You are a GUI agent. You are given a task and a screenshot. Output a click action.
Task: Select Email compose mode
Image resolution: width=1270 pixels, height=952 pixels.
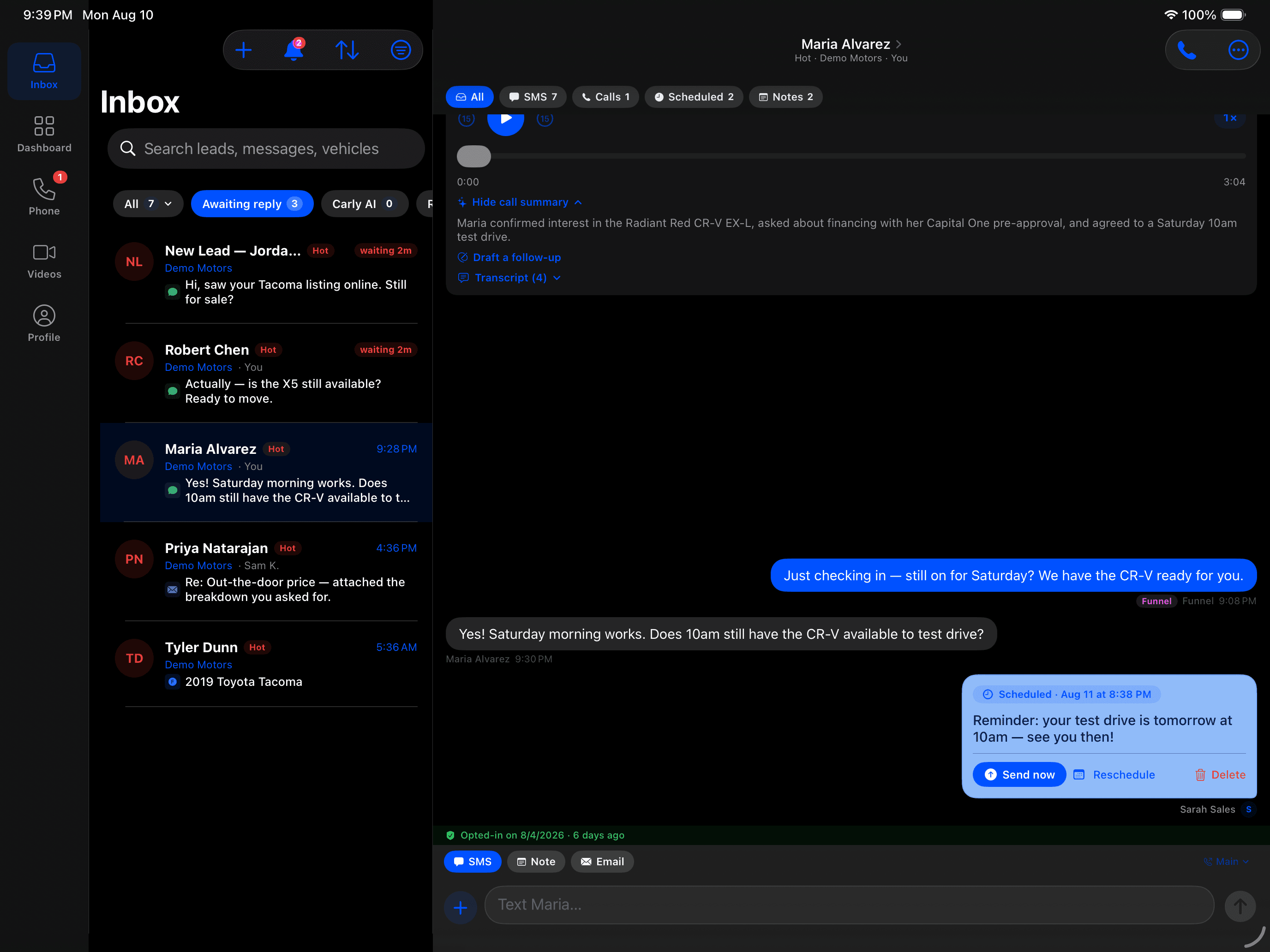tap(602, 861)
